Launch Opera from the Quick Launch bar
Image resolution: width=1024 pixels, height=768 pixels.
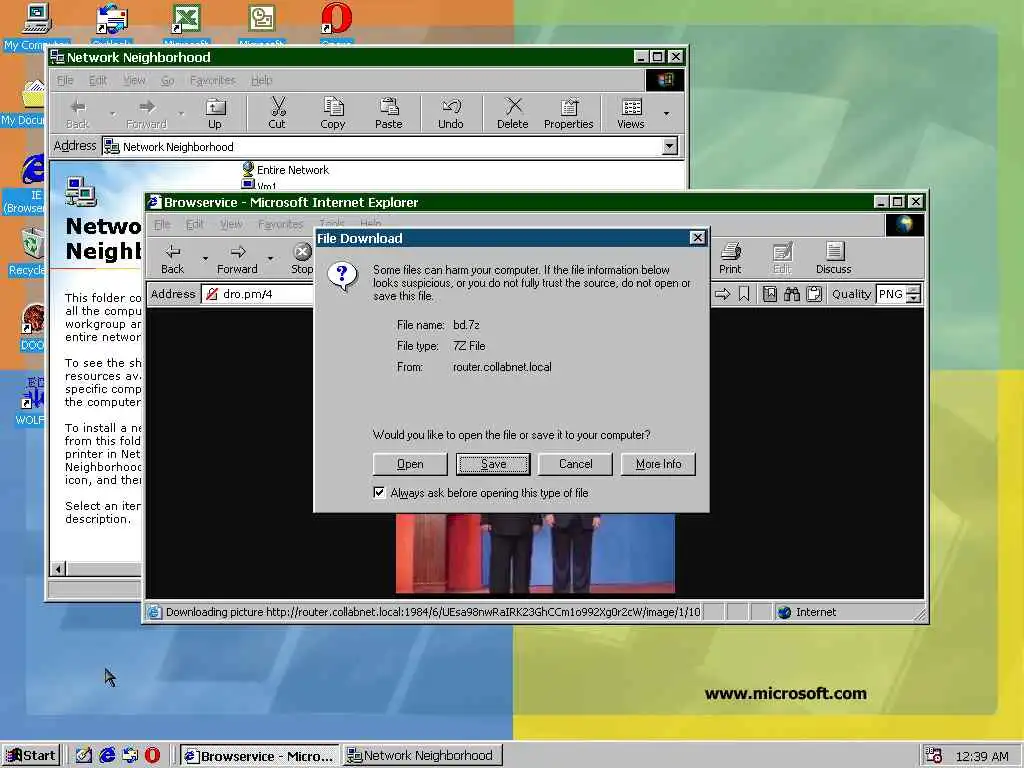(x=152, y=756)
